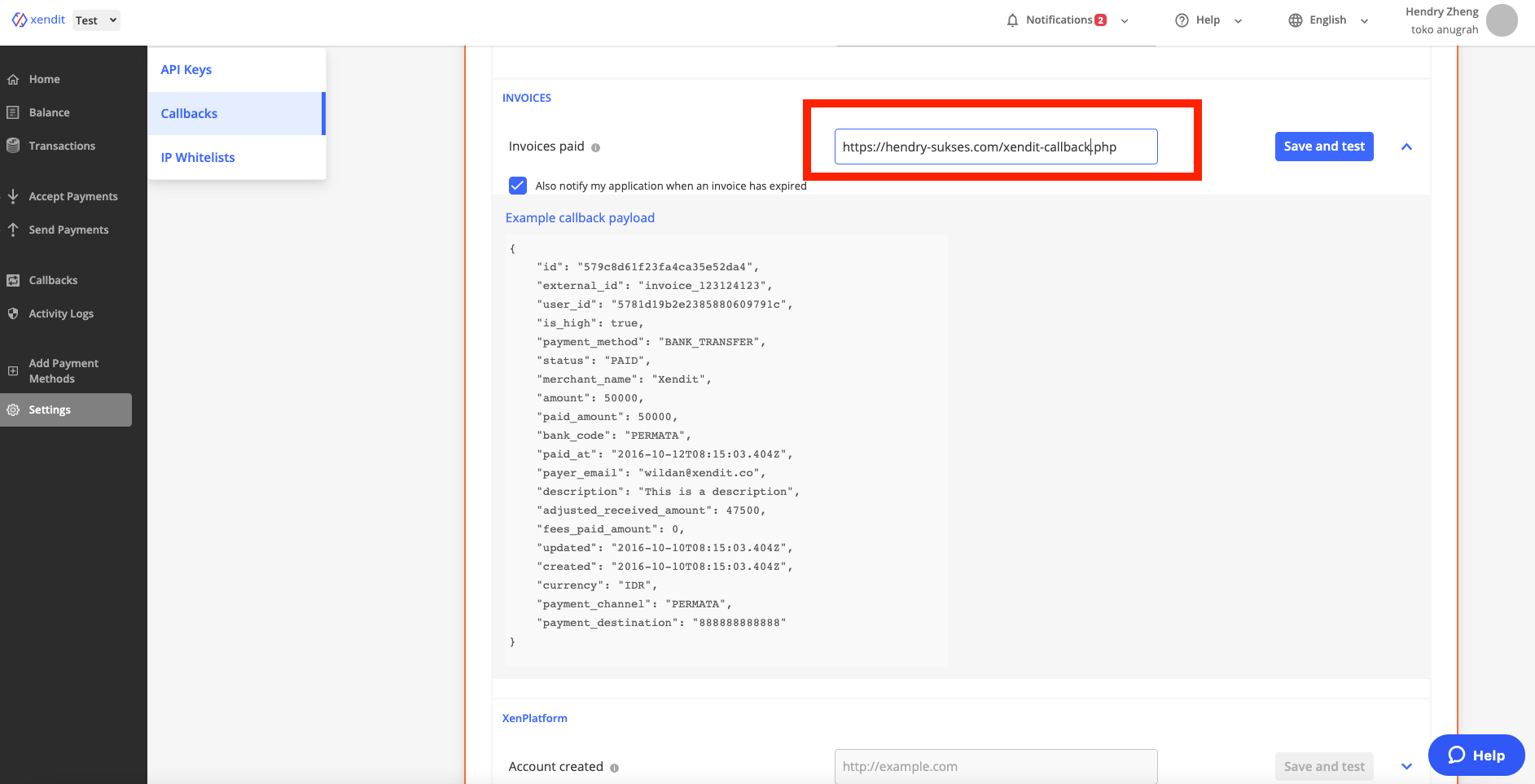Screen dimensions: 1535x784
Task: Click the notifications count badge
Action: click(1100, 20)
